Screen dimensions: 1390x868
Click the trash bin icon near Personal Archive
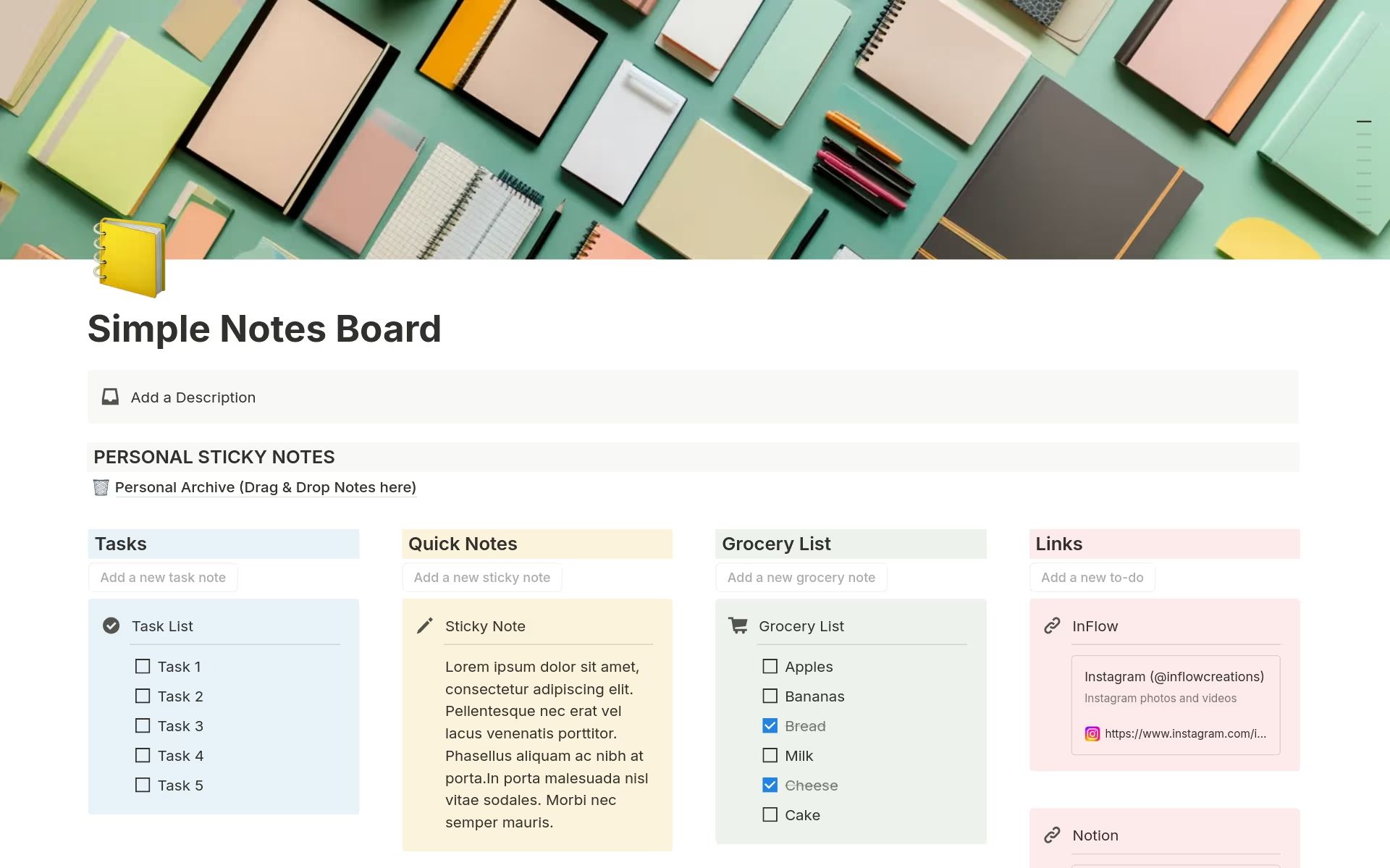click(101, 487)
